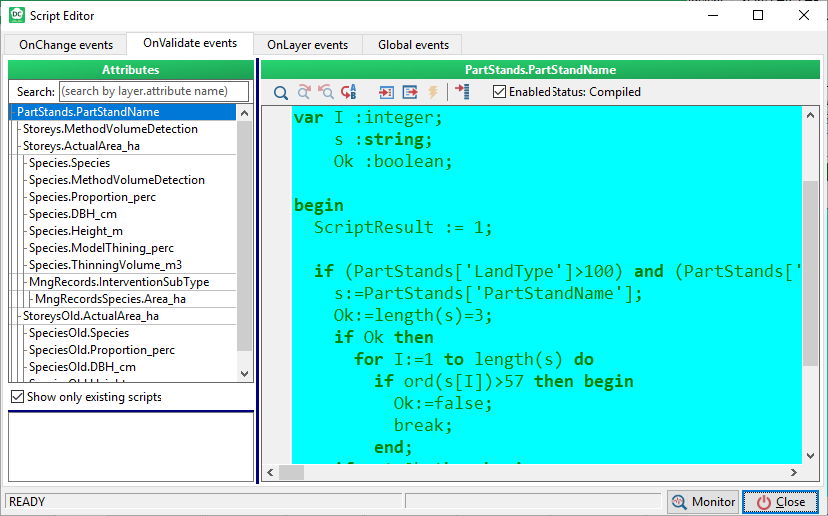828x516 pixels.
Task: Click the Export script icon
Action: pos(410,92)
